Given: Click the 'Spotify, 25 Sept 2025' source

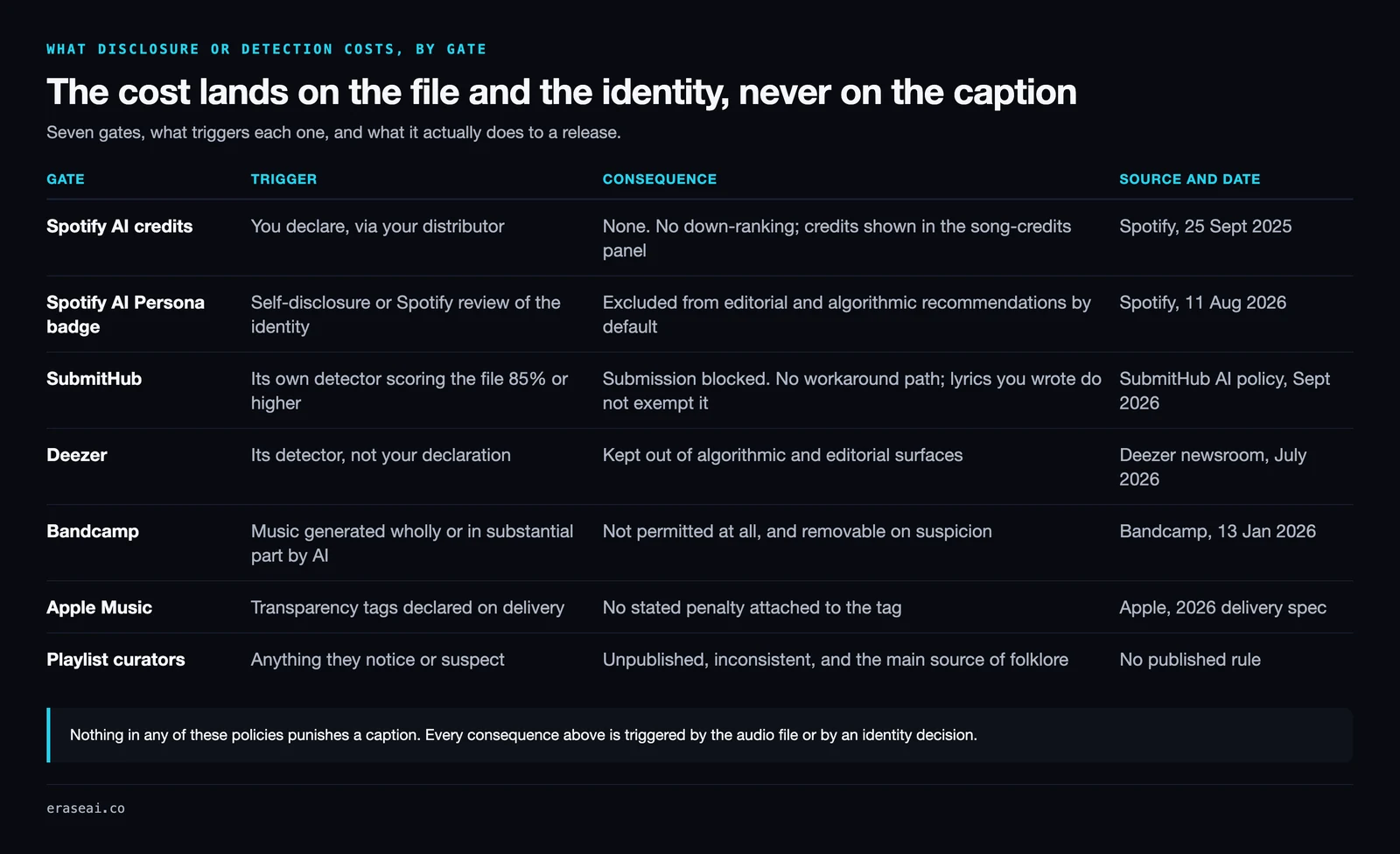Looking at the screenshot, I should pyautogui.click(x=1206, y=227).
